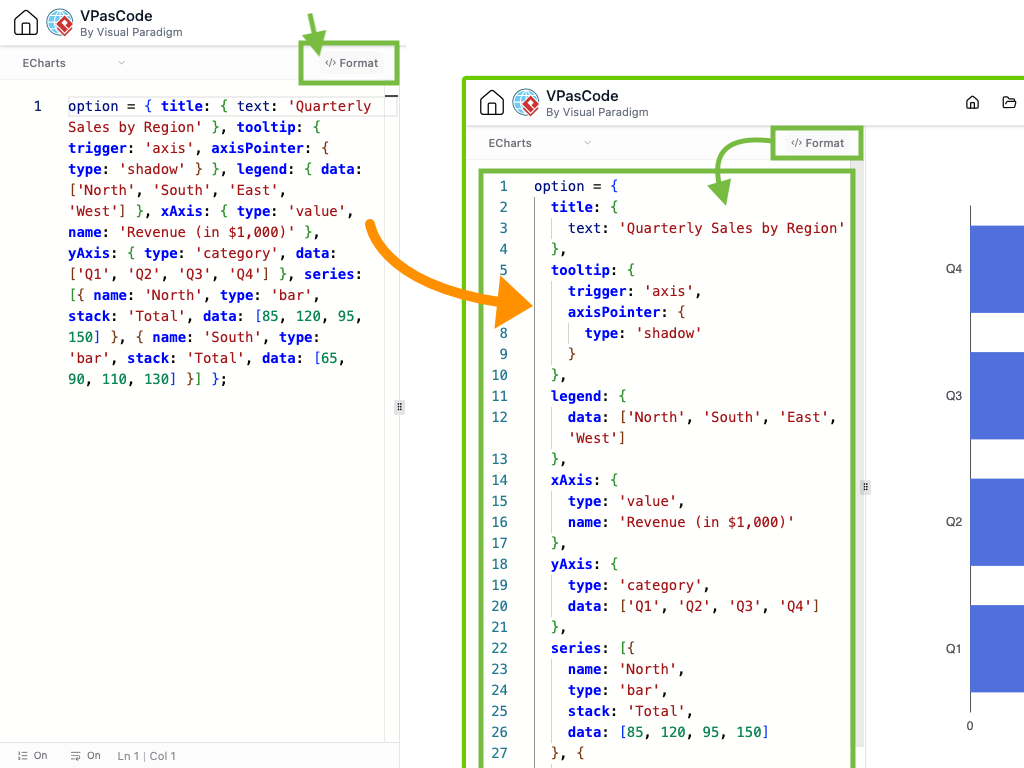This screenshot has width=1024, height=768.
Task: Click legend data array on line 12
Action: pos(701,428)
